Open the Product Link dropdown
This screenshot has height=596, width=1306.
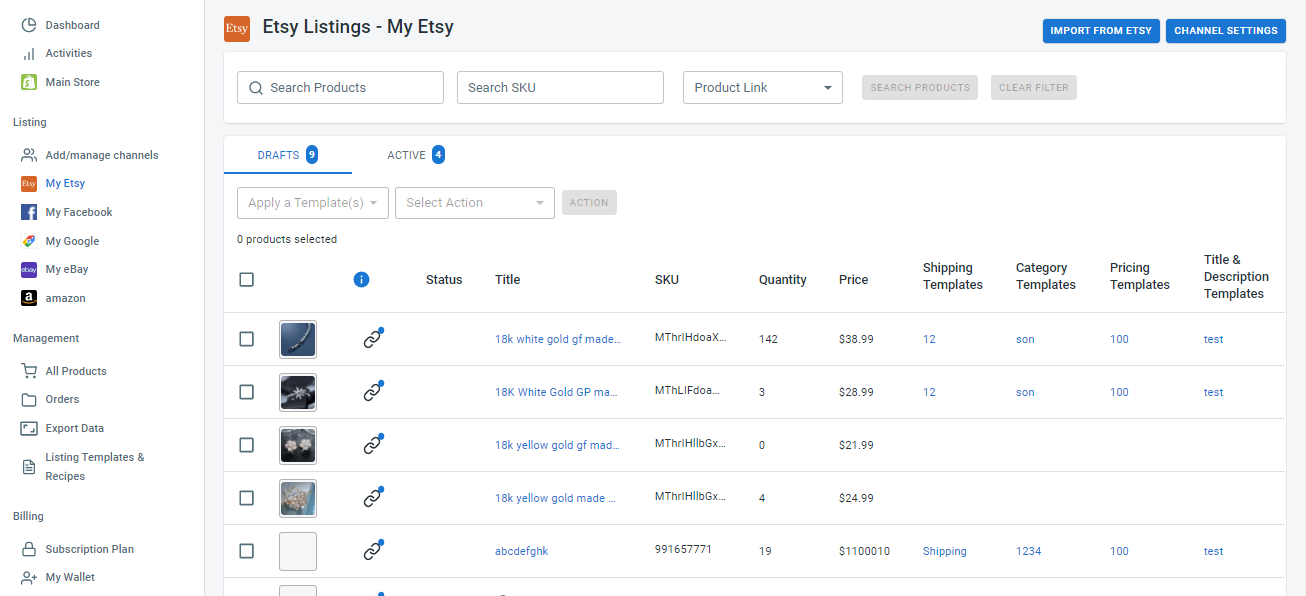762,88
